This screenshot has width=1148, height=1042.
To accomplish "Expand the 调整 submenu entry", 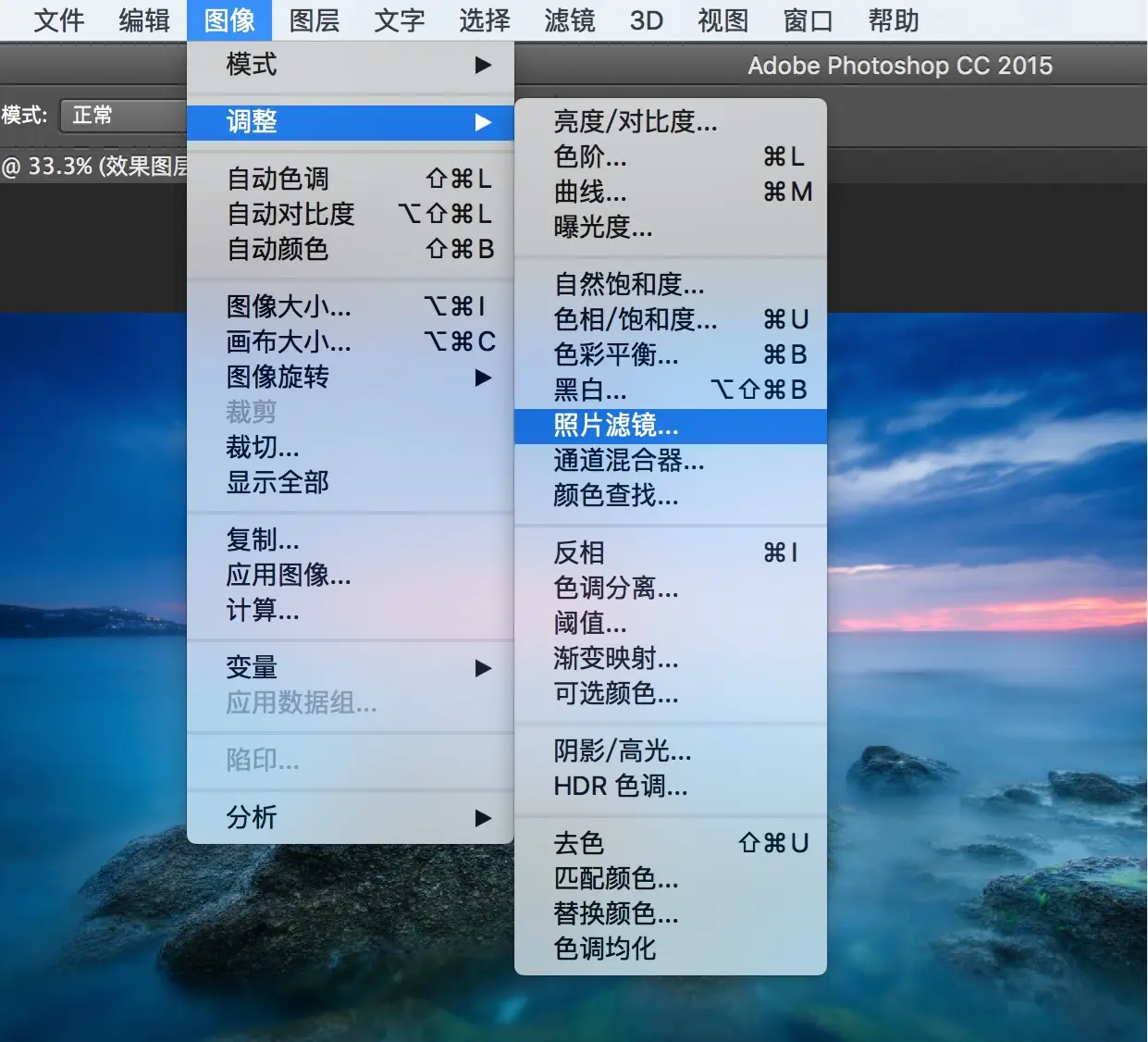I will tap(351, 122).
